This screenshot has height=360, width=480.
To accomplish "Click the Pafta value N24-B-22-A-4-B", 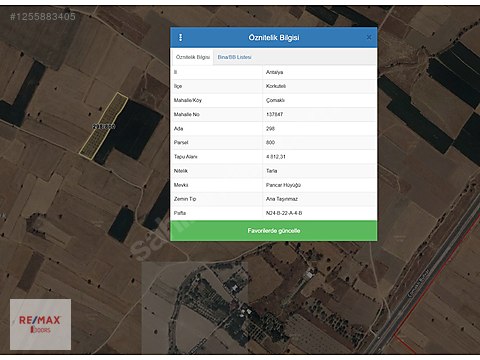I will [x=284, y=213].
